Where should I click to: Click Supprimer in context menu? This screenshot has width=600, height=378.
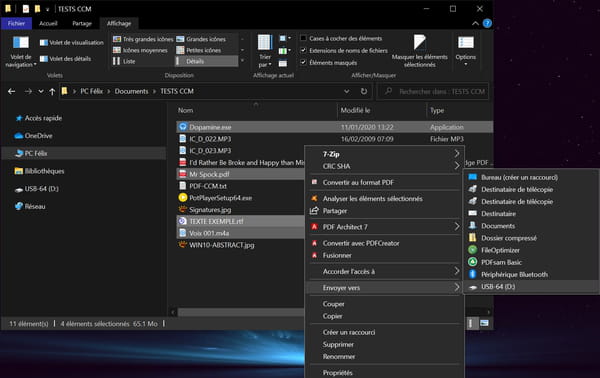384,344
